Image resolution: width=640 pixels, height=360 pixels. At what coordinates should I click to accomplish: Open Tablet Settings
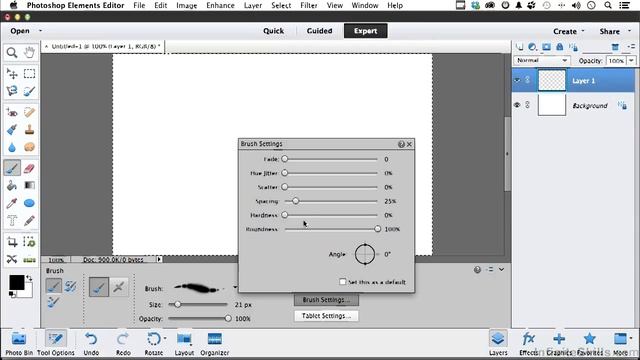326,316
